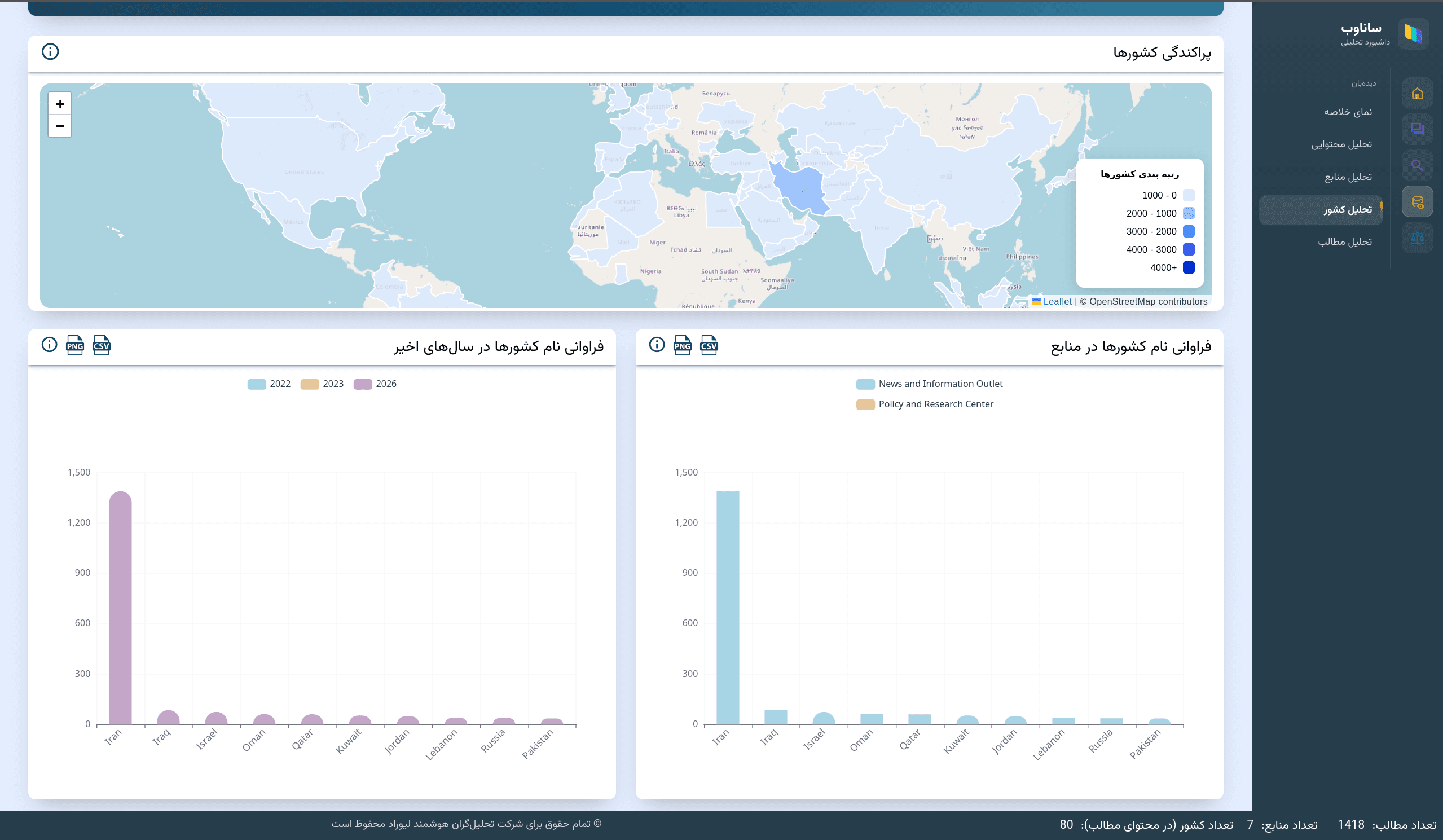Viewport: 1443px width, 840px height.
Task: Download CSV of countries-in-sources chart
Action: pyautogui.click(x=709, y=345)
